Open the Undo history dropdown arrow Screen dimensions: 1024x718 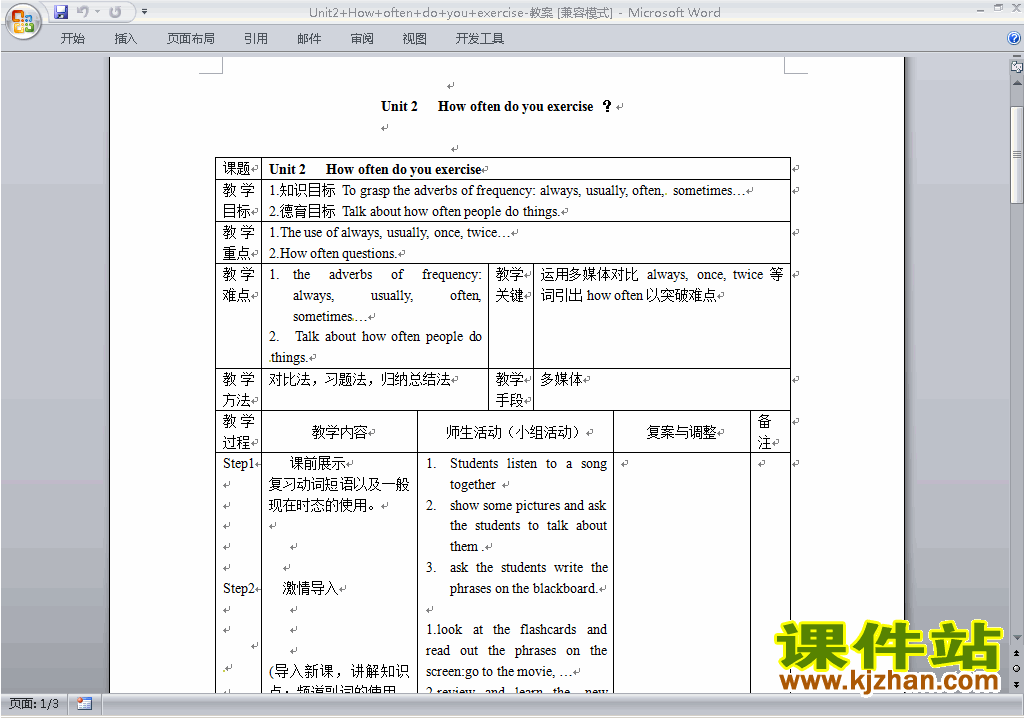[97, 12]
